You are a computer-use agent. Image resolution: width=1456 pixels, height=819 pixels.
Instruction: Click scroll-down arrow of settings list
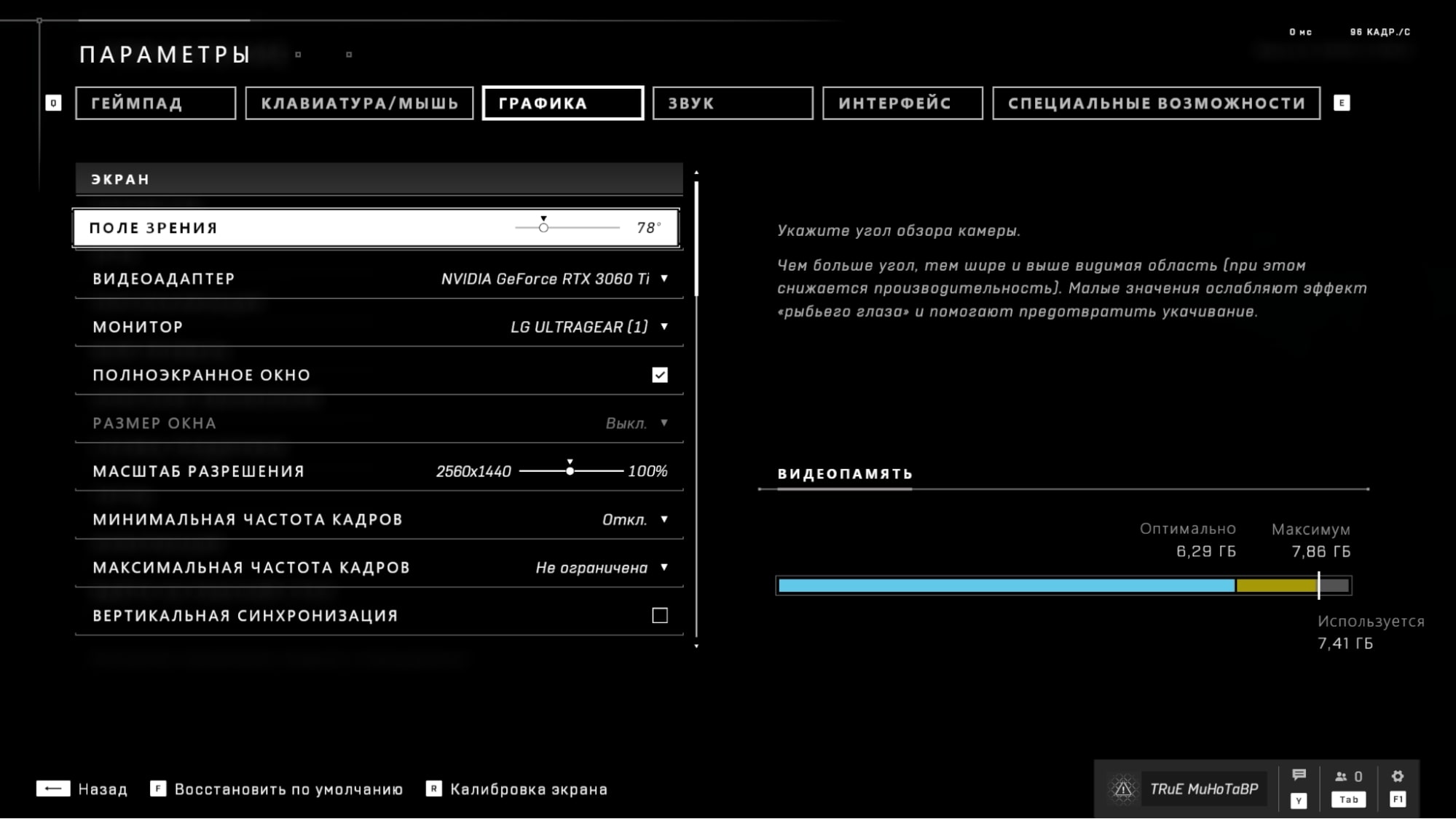click(x=697, y=646)
